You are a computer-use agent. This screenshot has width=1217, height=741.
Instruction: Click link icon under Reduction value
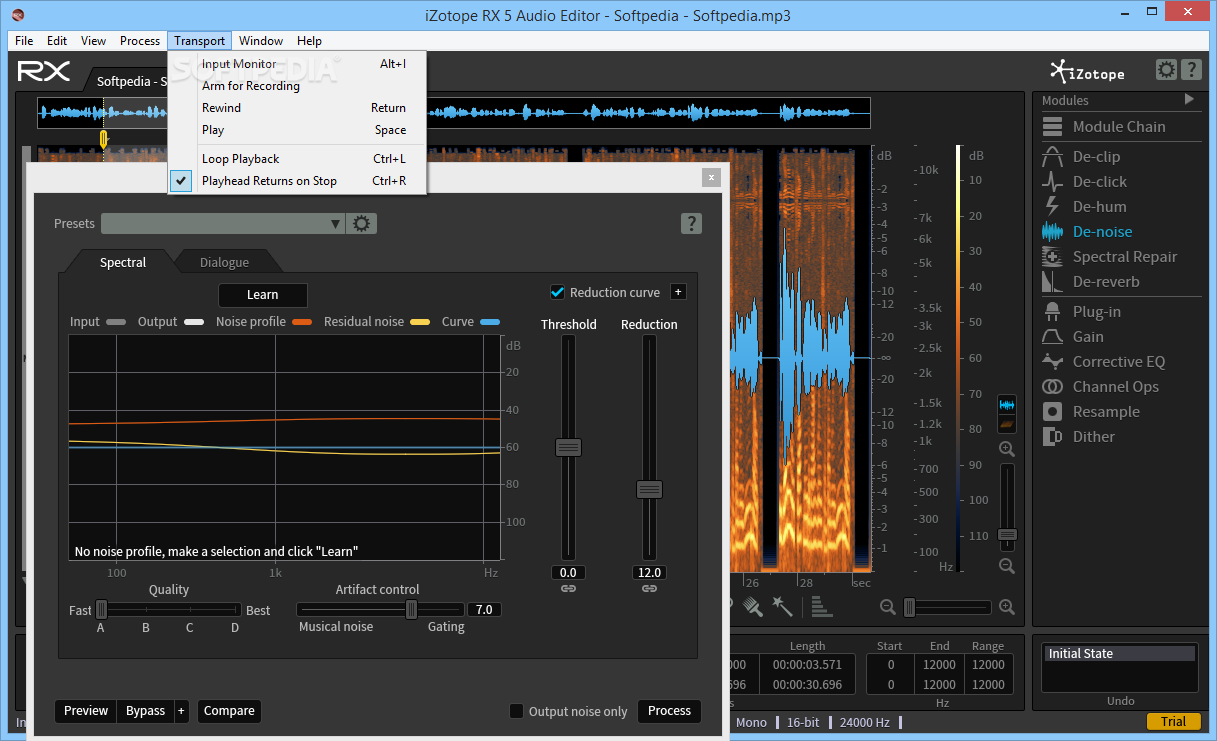click(x=649, y=589)
